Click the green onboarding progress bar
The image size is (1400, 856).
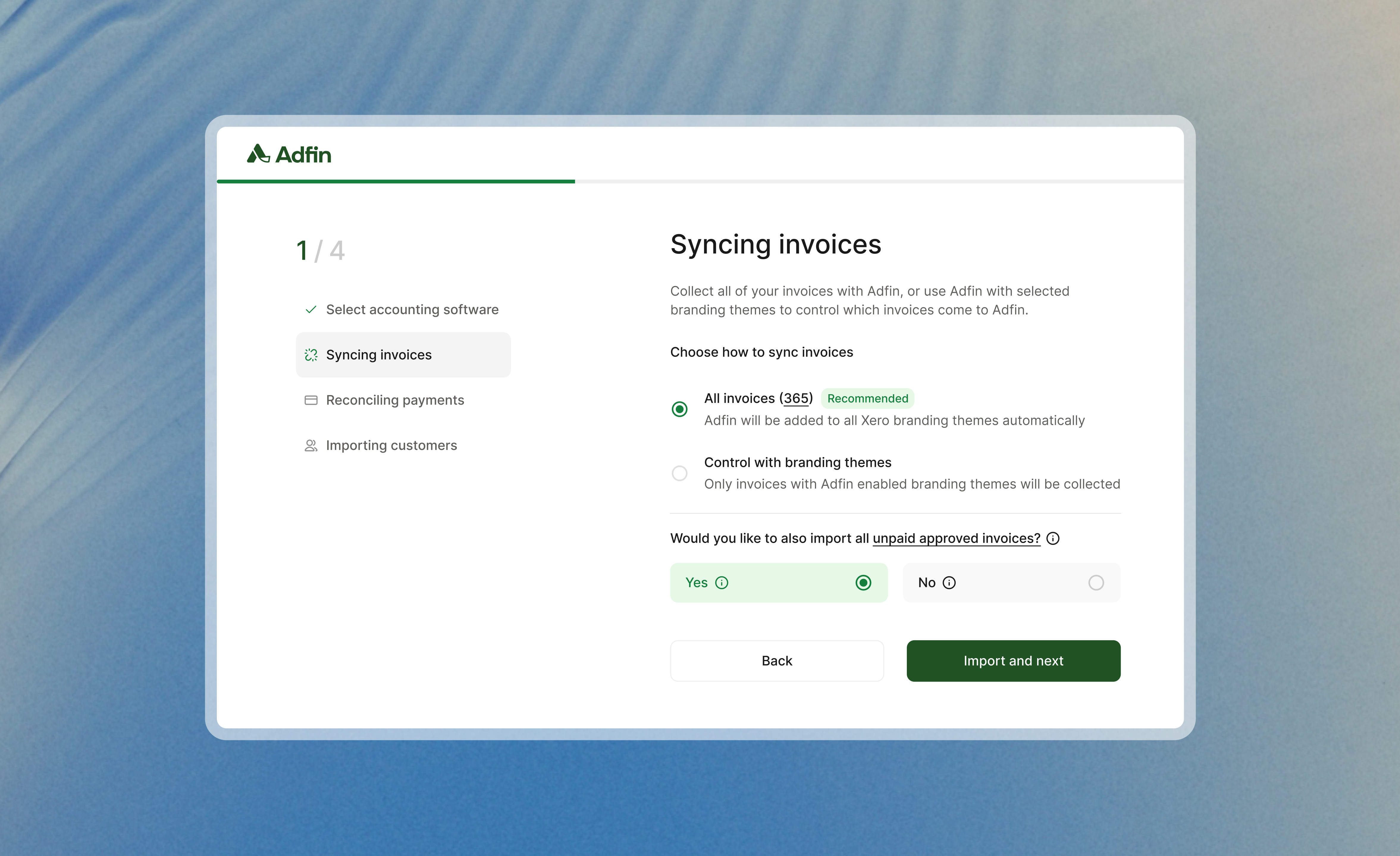(396, 181)
